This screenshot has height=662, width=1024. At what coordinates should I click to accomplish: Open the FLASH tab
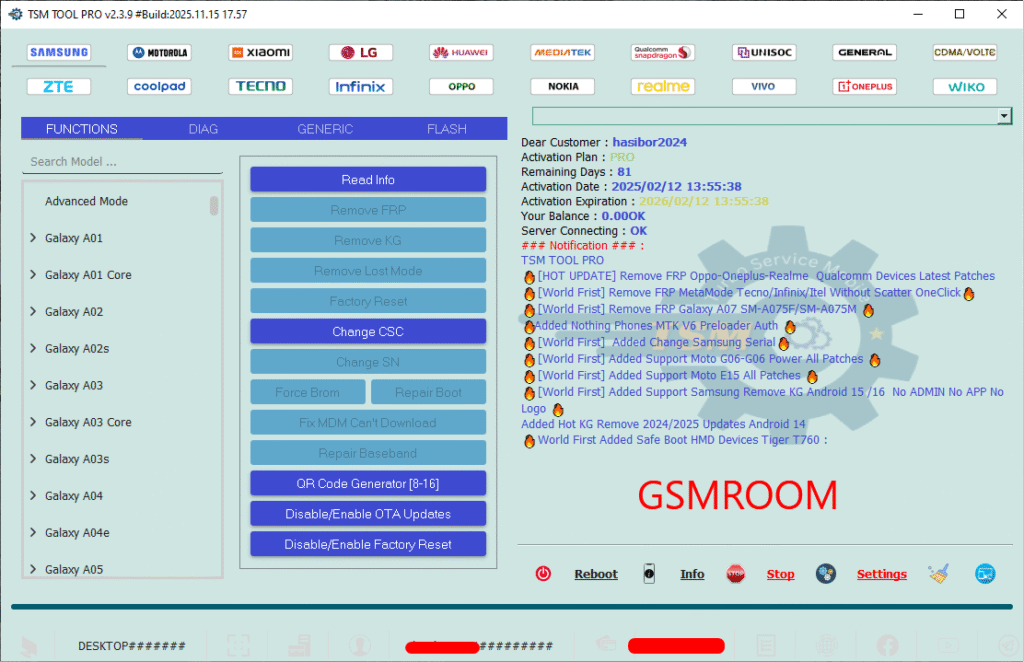(x=446, y=129)
